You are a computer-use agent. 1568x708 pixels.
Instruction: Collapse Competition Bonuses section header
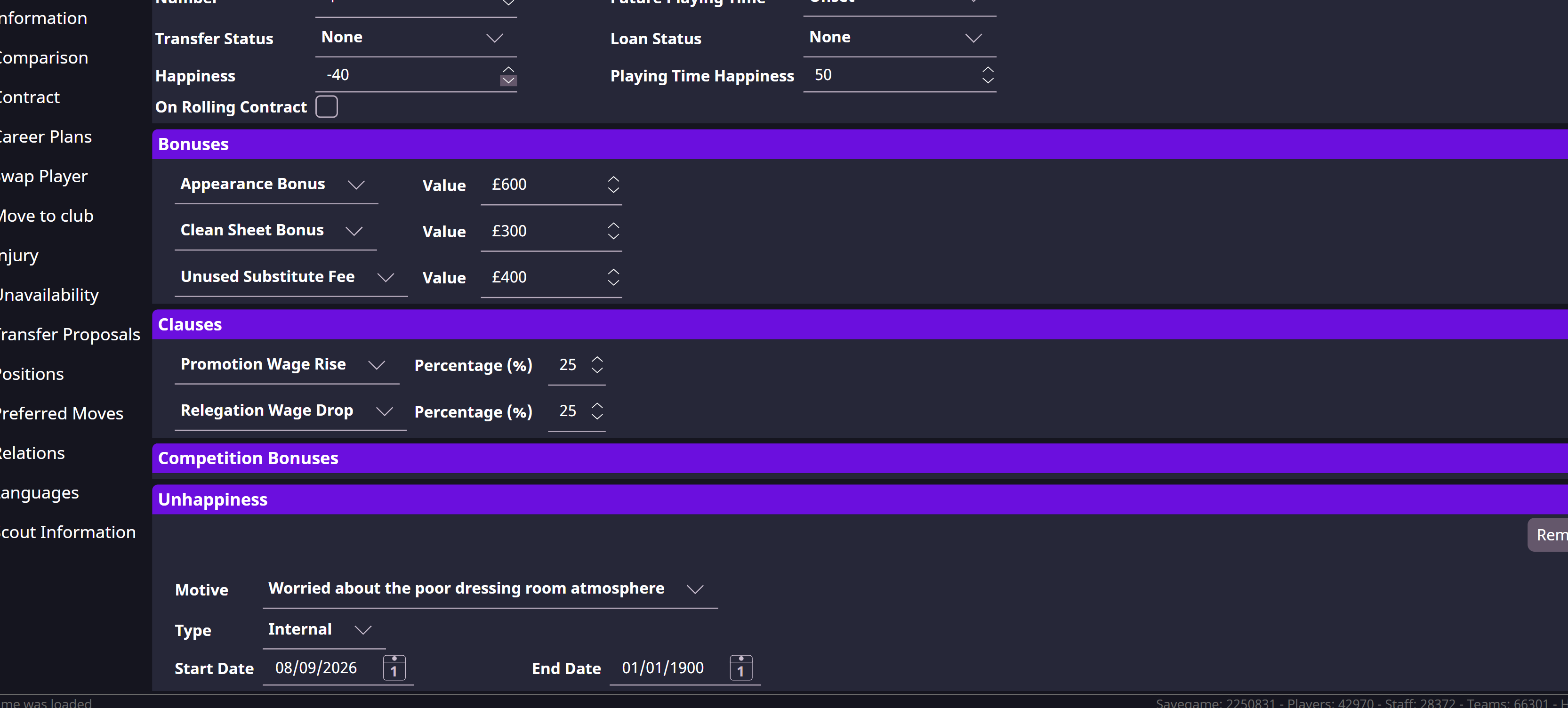click(249, 458)
